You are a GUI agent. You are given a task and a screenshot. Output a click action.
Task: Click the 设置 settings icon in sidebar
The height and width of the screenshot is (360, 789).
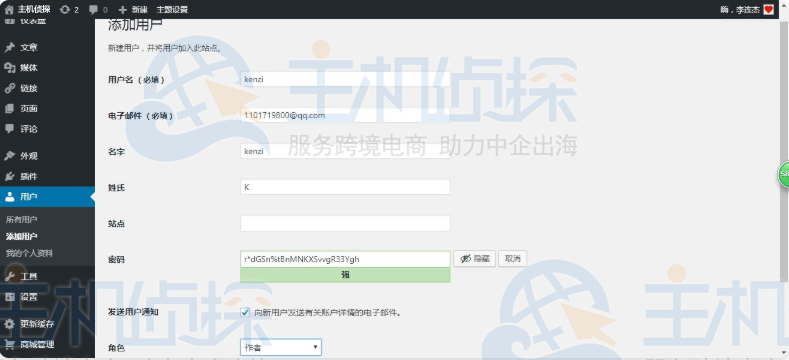(x=10, y=297)
